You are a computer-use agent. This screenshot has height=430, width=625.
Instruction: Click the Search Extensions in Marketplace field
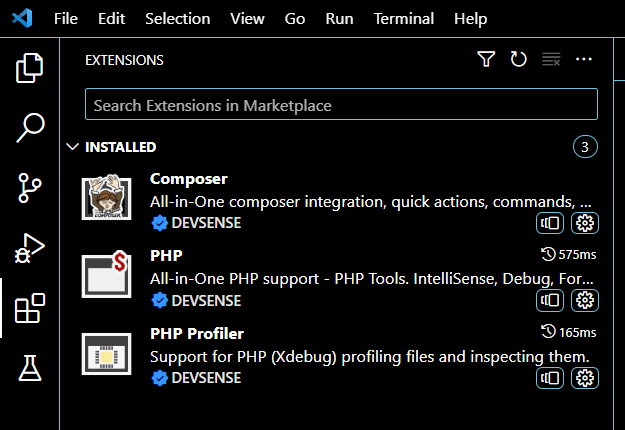[340, 105]
